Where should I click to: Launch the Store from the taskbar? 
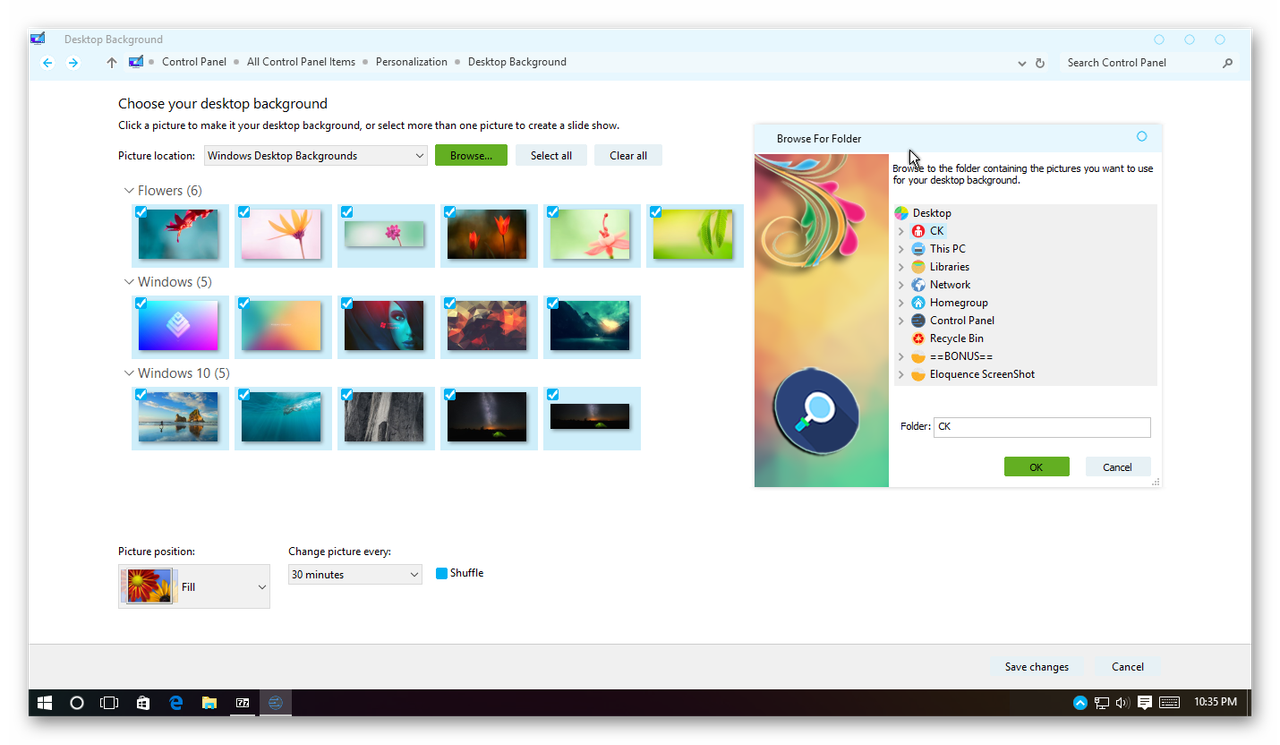(143, 703)
